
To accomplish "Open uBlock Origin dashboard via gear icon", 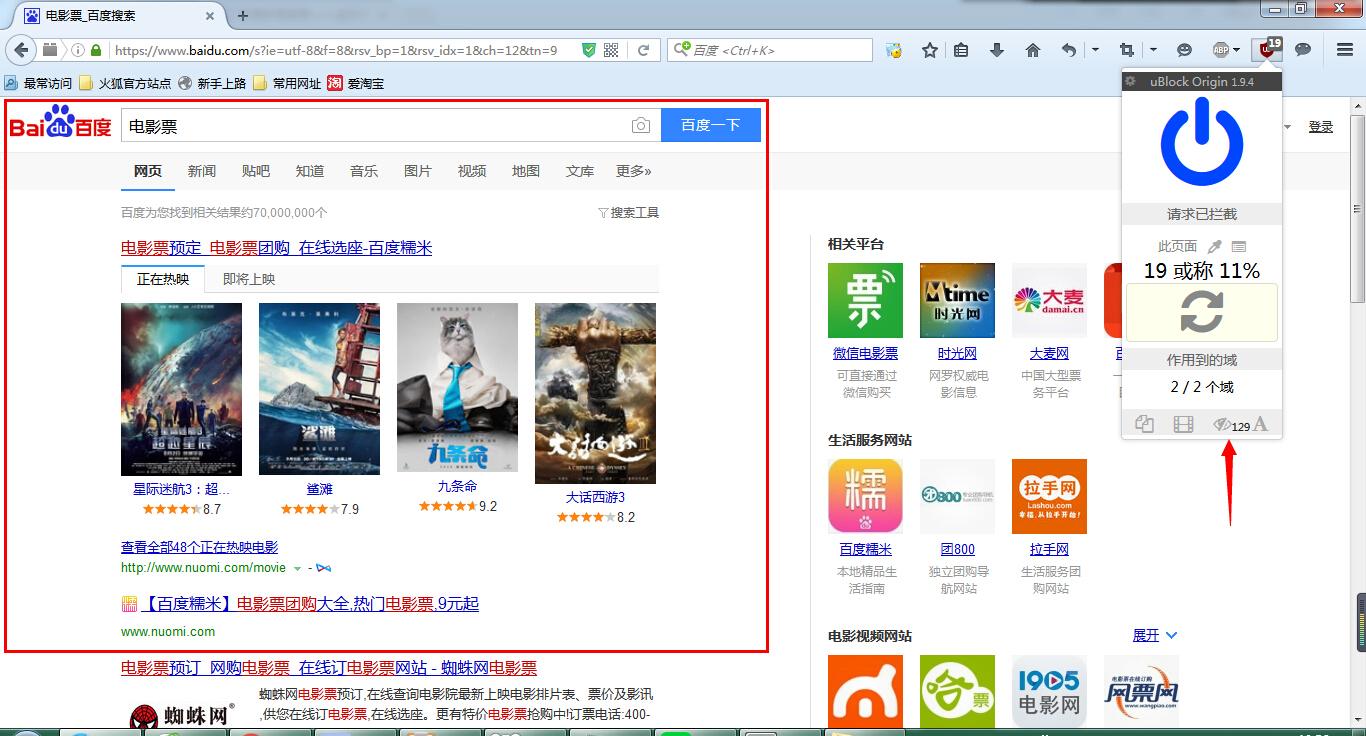I will pos(1131,82).
